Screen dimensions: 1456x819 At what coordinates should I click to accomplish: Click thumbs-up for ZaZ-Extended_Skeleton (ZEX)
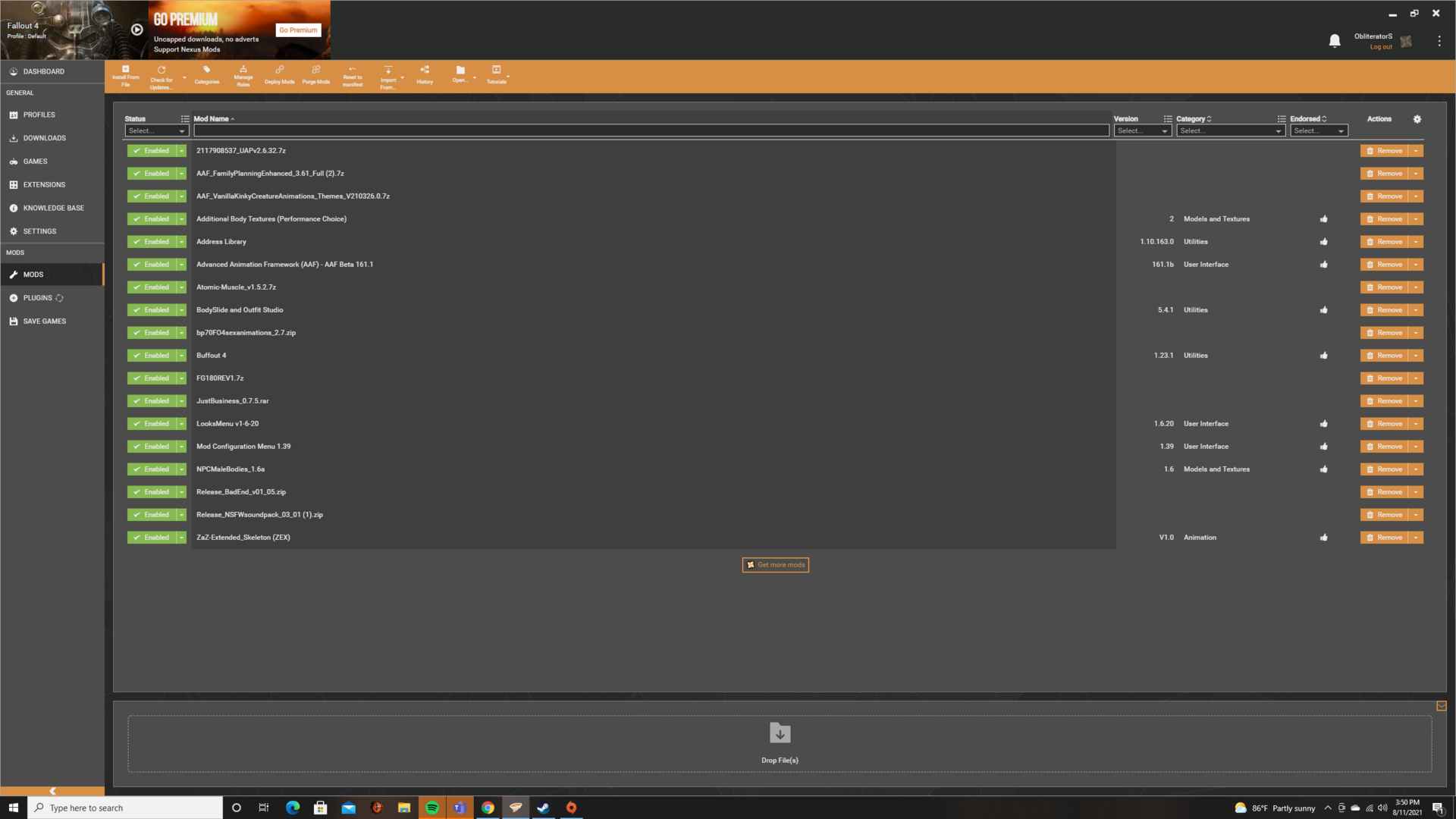coord(1324,538)
